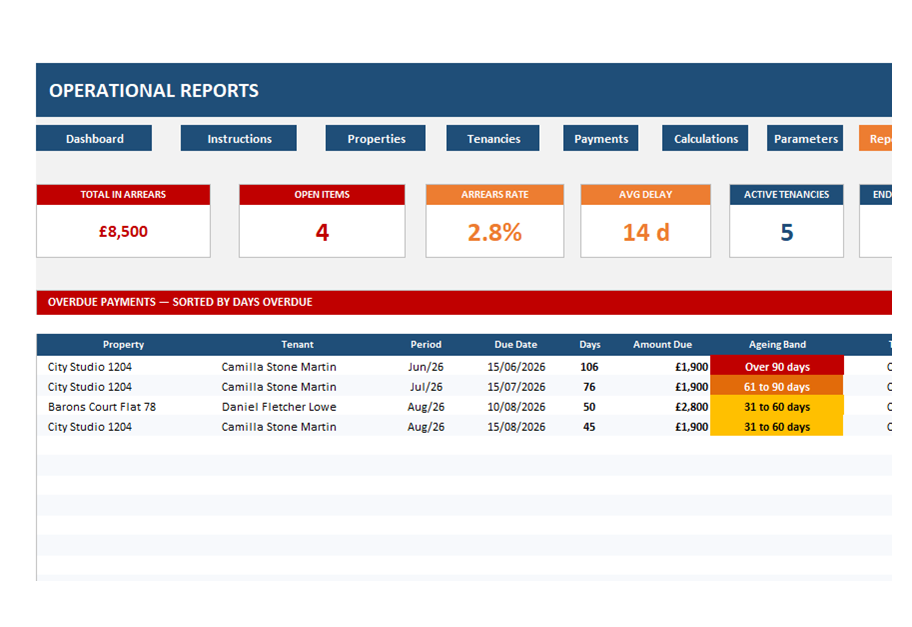This screenshot has height=627, width=912.
Task: Click the £2,800 amount due cell
Action: click(x=692, y=407)
